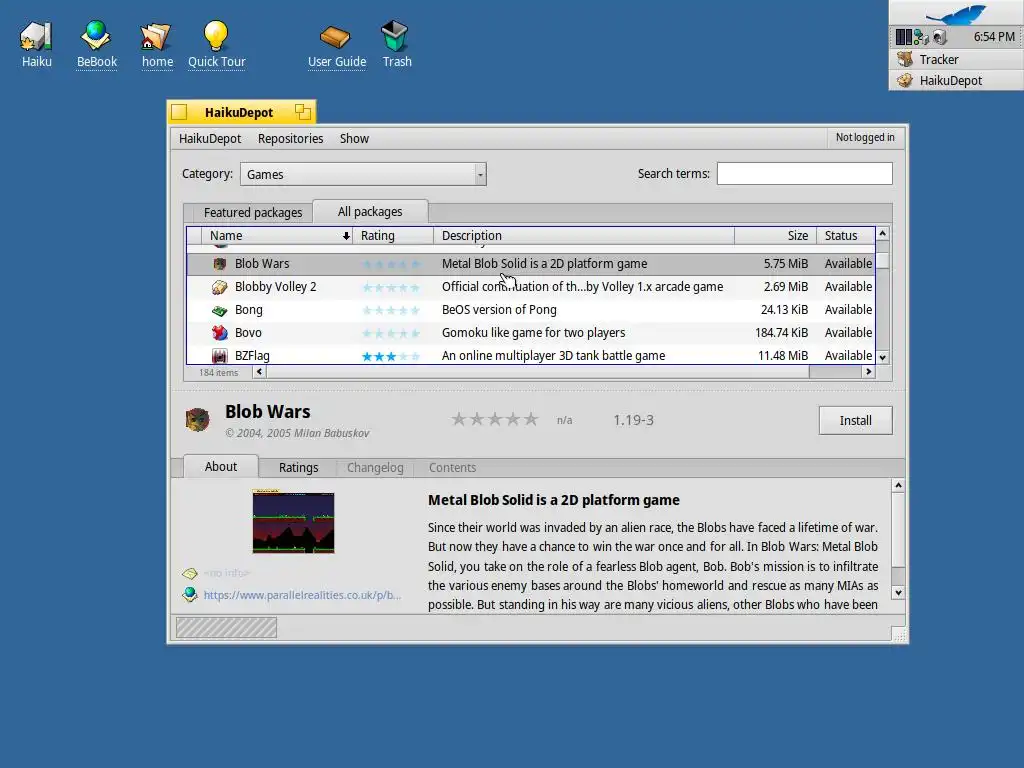Click the network status tray icon
Viewport: 1024px width, 768px height.
(921, 37)
